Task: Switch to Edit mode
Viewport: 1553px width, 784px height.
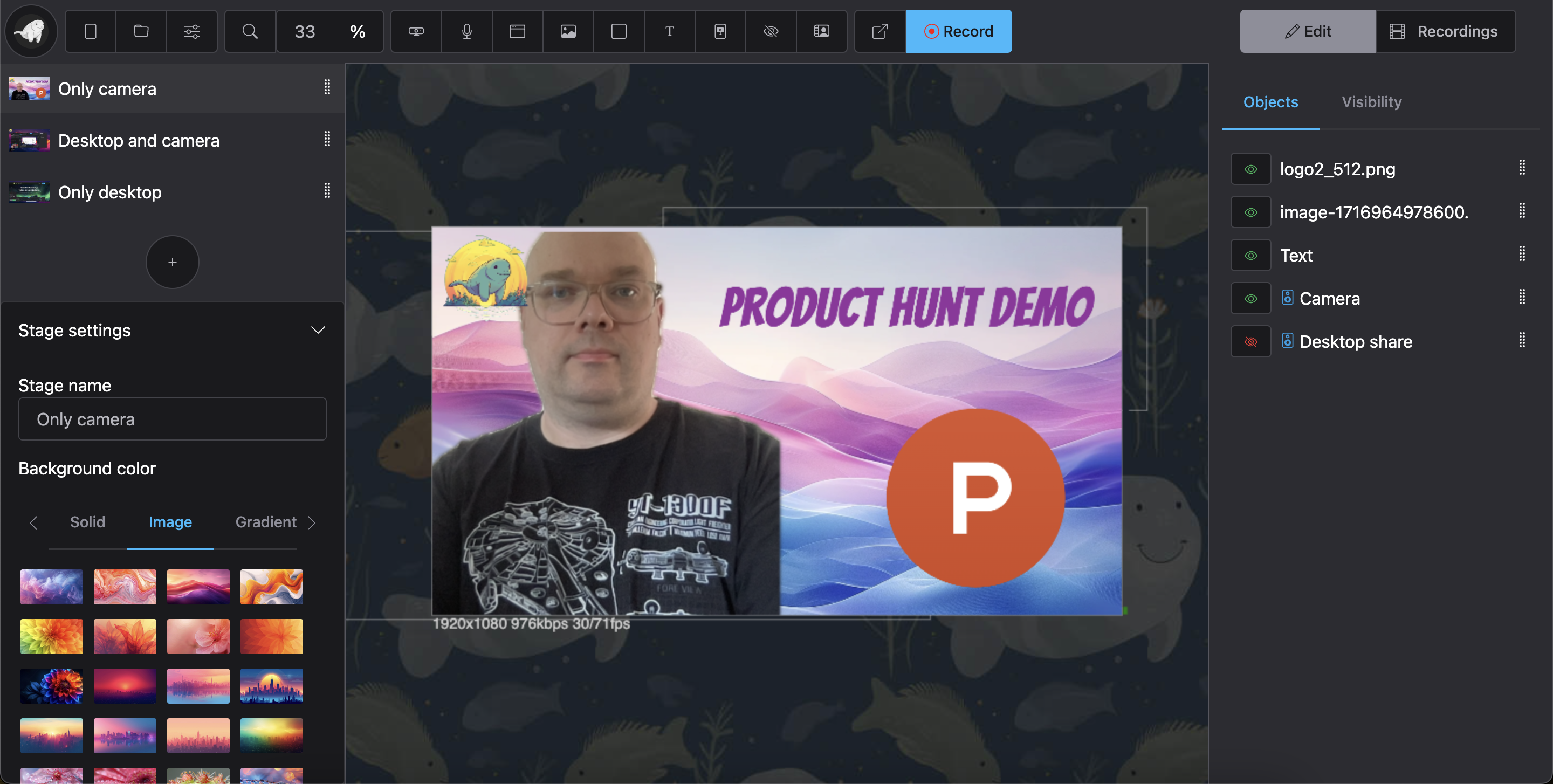Action: pyautogui.click(x=1307, y=31)
